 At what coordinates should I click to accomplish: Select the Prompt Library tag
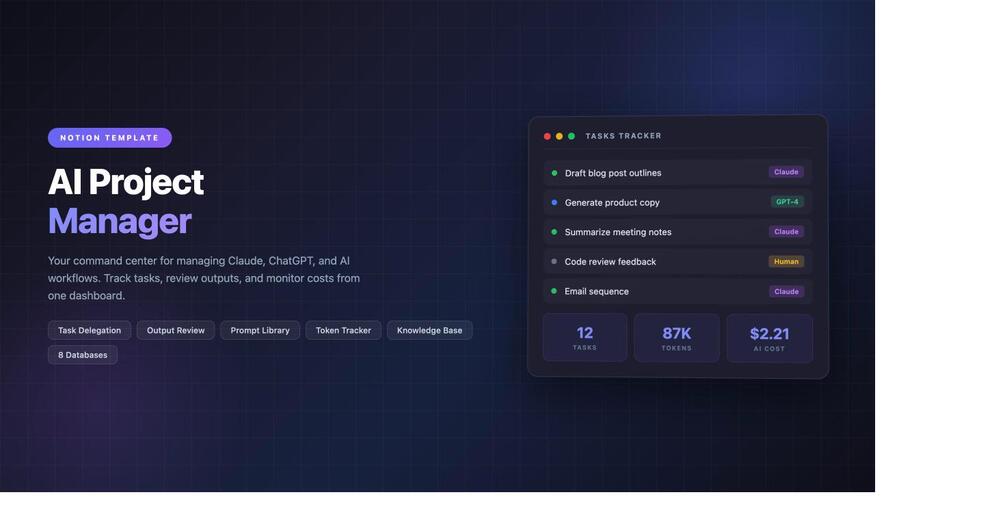coord(260,331)
